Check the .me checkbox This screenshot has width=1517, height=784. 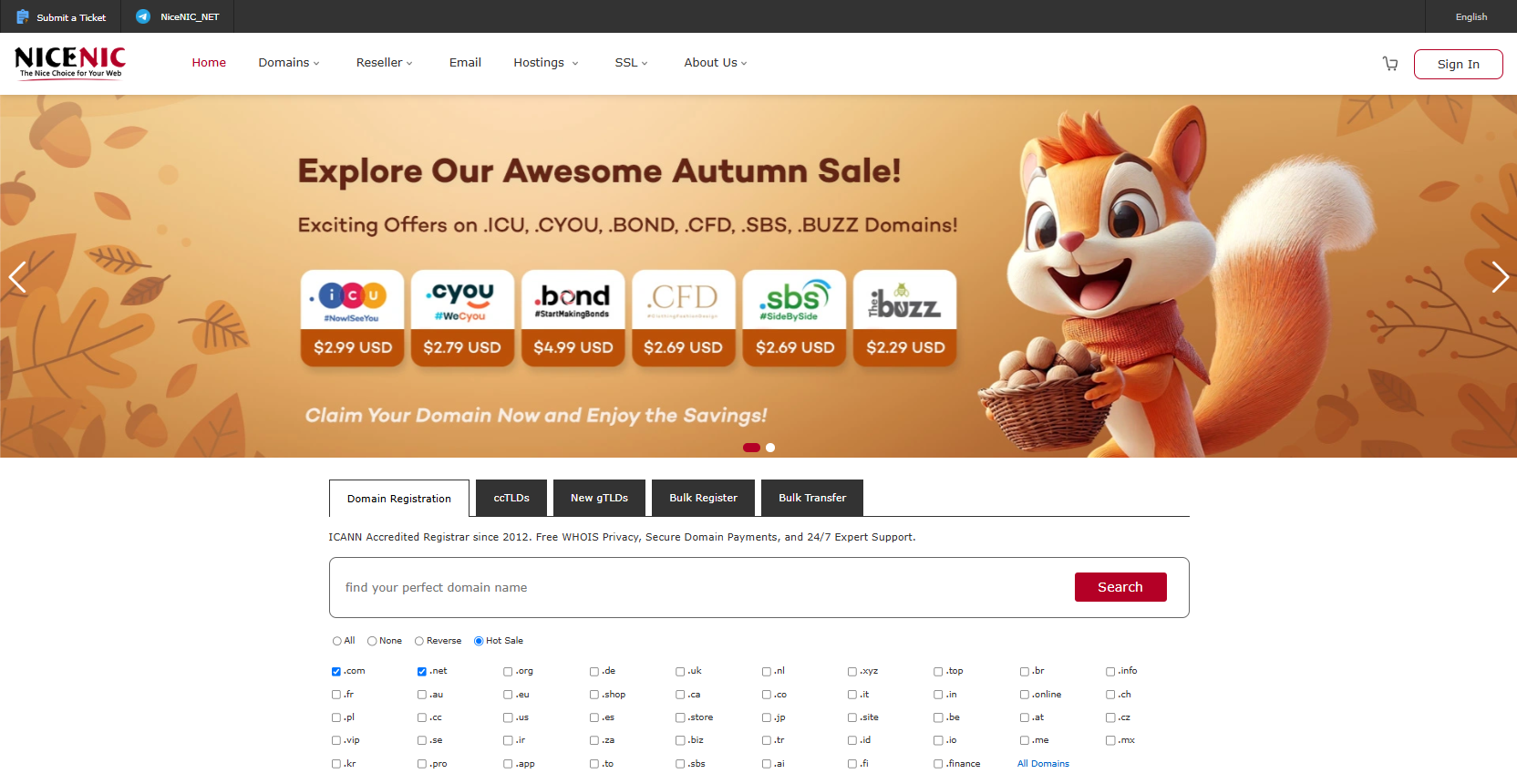click(x=1025, y=740)
